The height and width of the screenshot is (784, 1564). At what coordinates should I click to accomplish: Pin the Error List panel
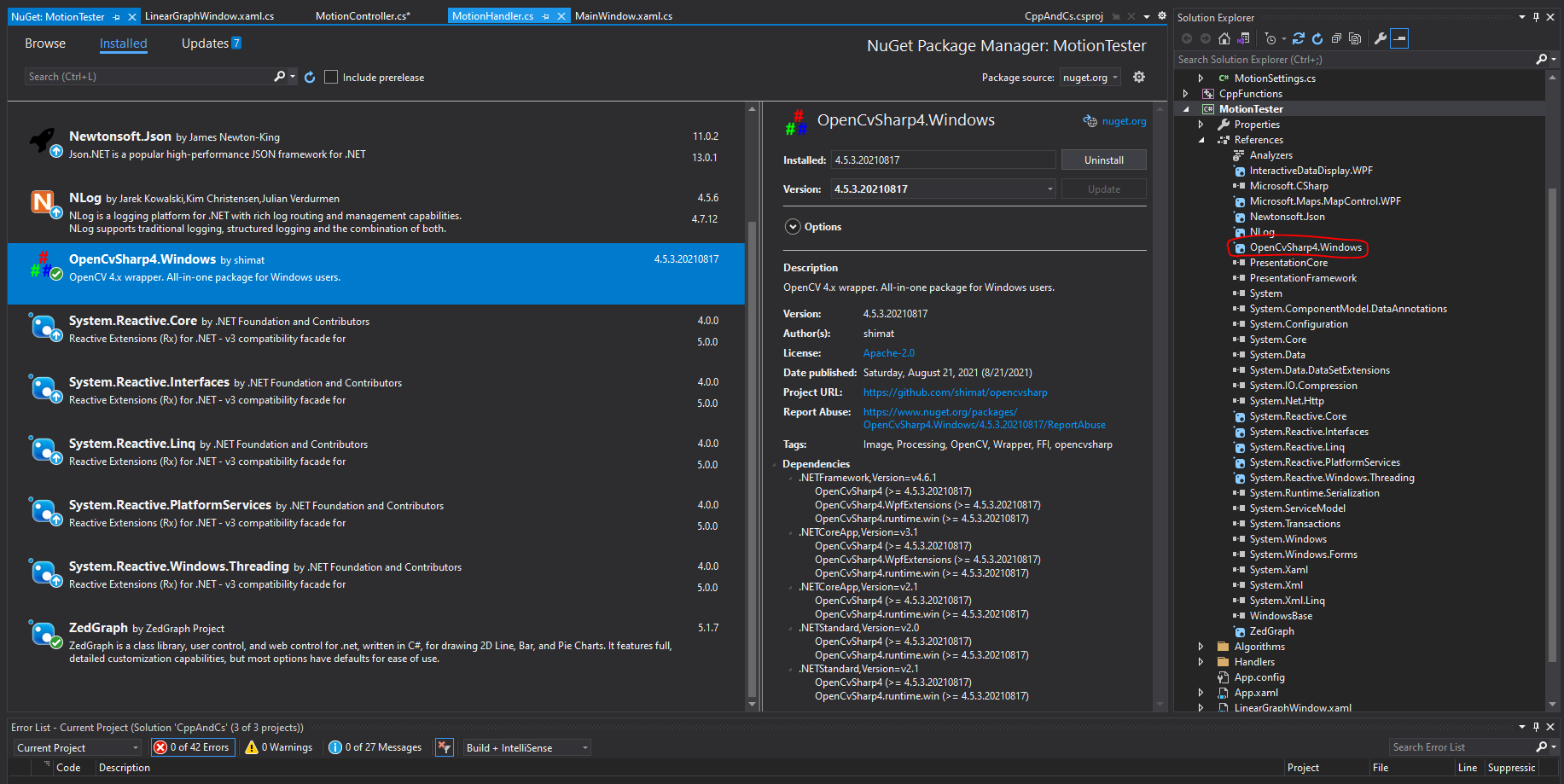click(x=1536, y=727)
